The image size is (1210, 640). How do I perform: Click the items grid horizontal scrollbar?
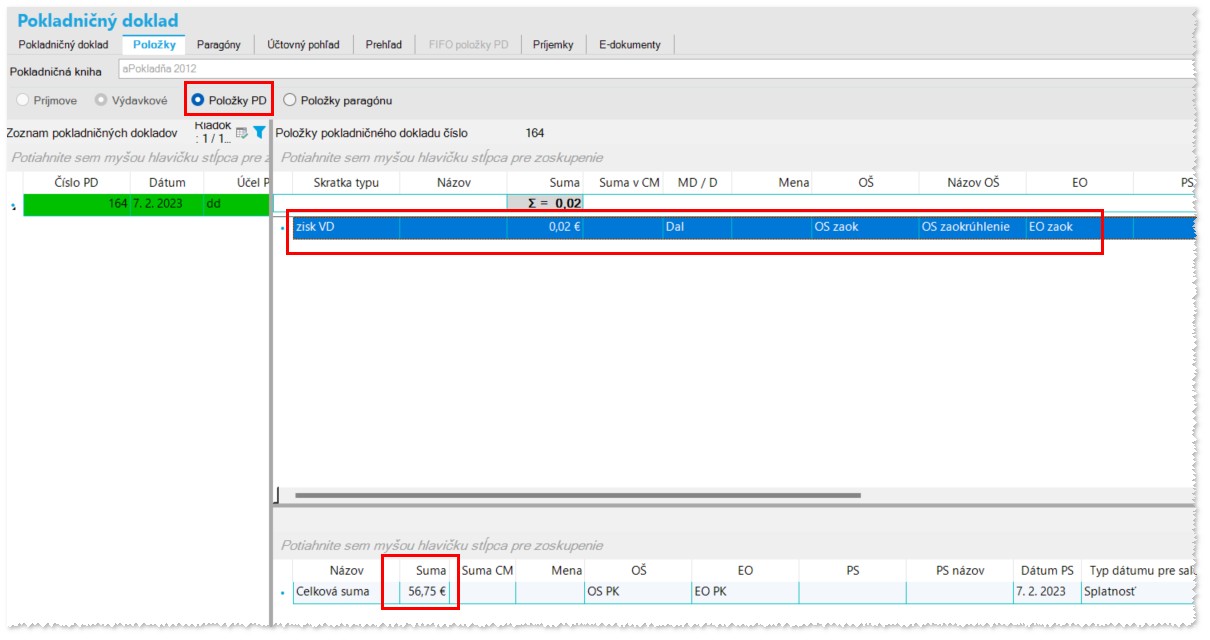pyautogui.click(x=578, y=494)
